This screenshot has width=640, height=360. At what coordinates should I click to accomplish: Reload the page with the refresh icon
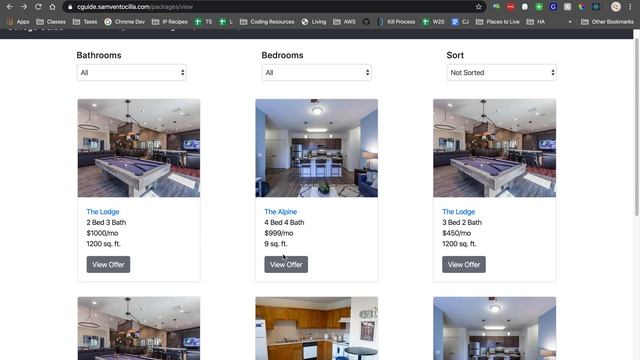tap(38, 7)
